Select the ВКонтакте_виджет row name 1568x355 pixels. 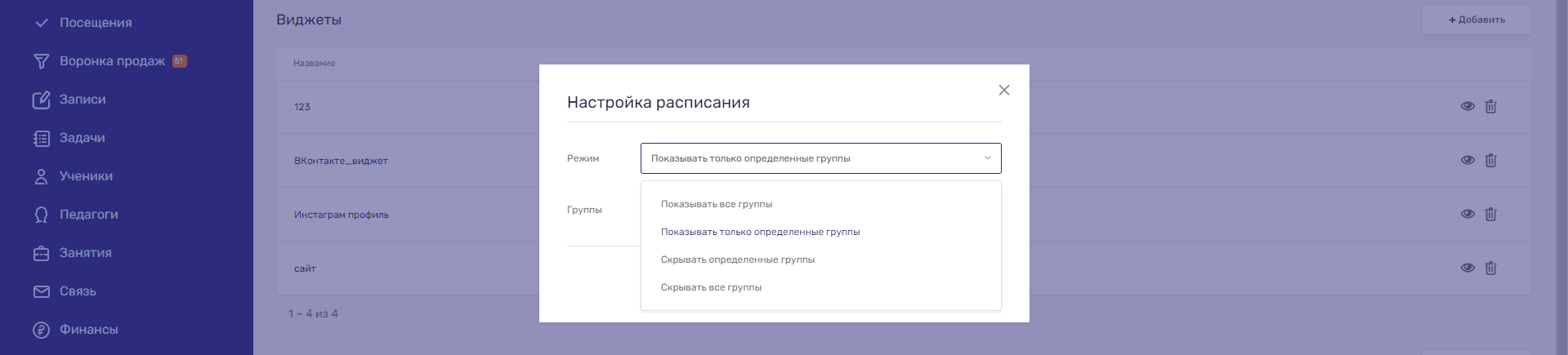click(341, 161)
